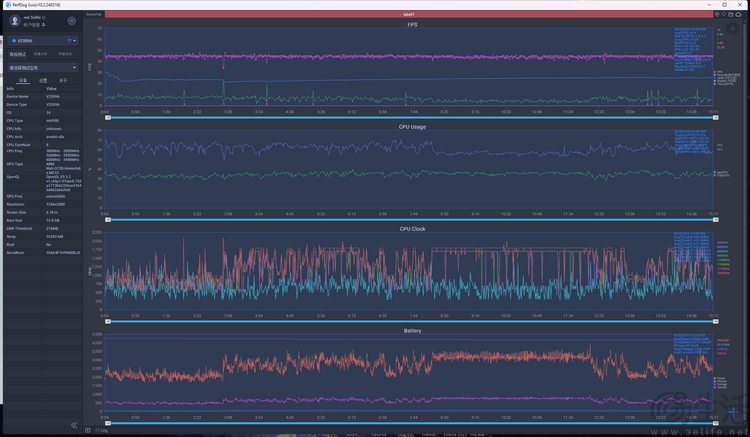Click the GPU Type row label

point(15,164)
